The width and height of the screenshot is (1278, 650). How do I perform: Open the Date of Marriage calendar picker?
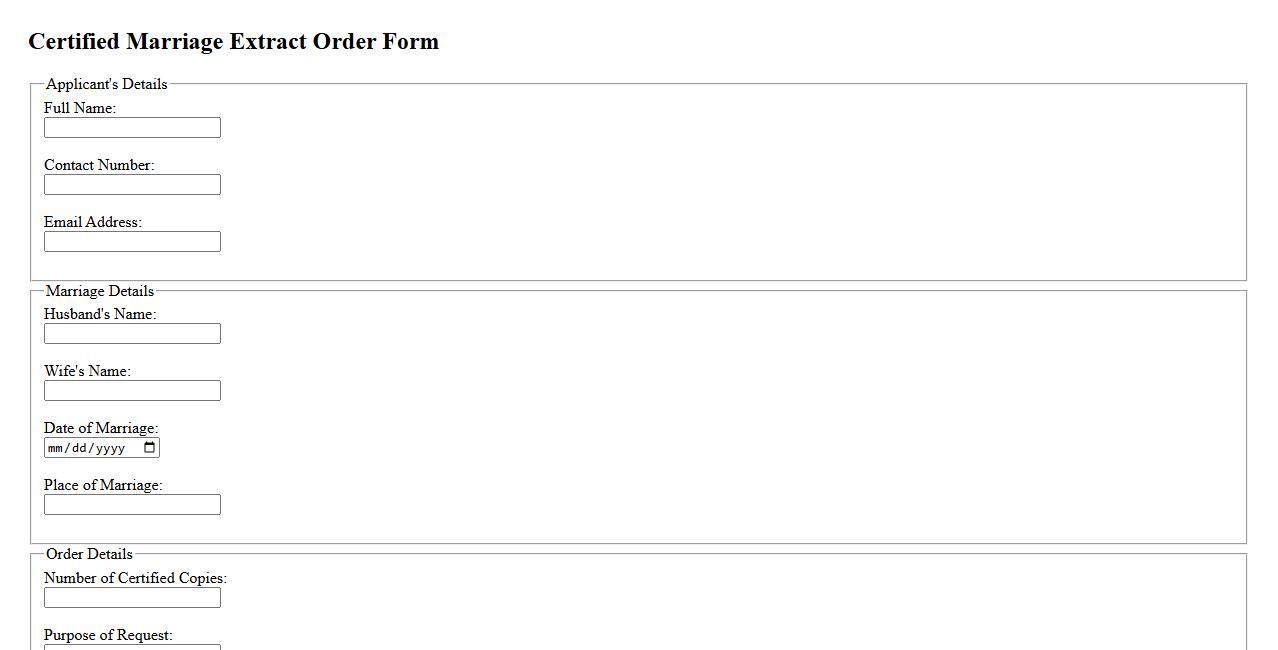tap(150, 448)
